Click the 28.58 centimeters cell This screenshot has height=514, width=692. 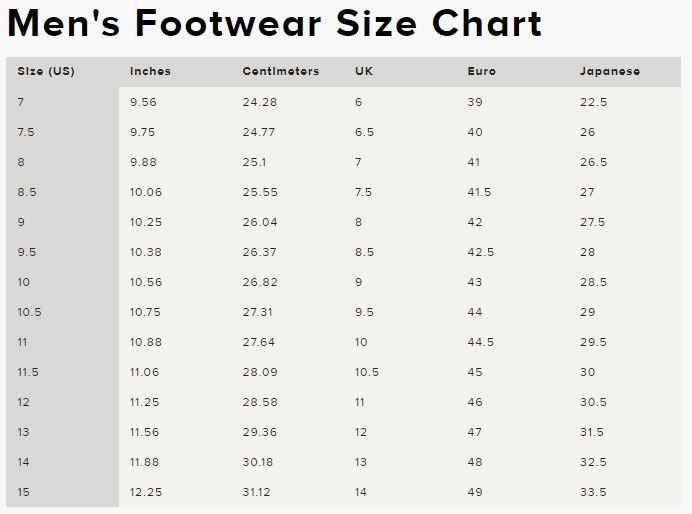coord(259,402)
